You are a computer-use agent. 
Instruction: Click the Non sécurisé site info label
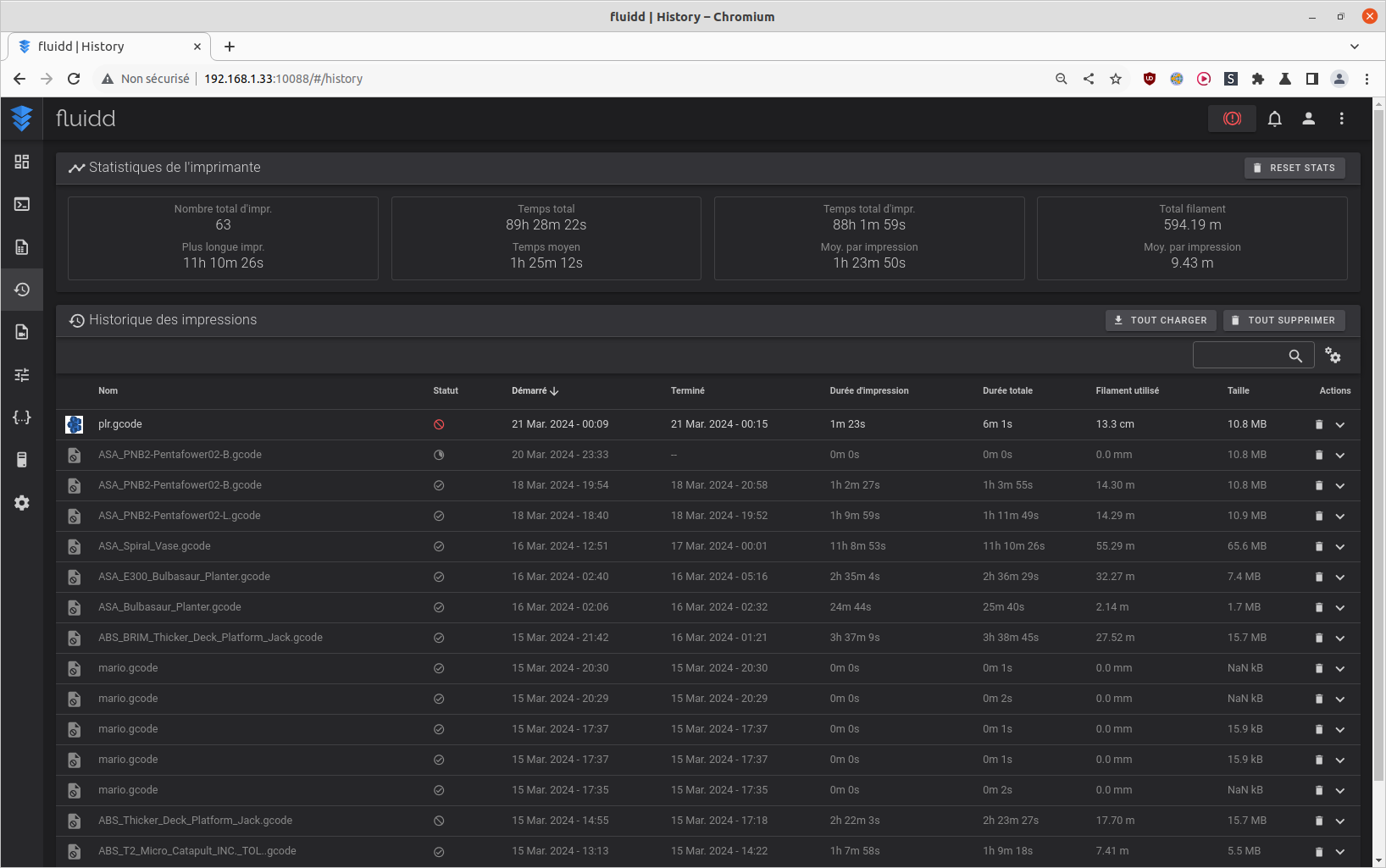click(146, 79)
